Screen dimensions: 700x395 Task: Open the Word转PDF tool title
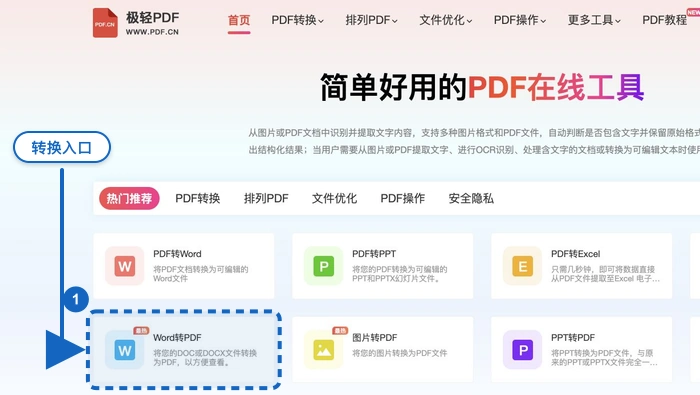pyautogui.click(x=177, y=338)
